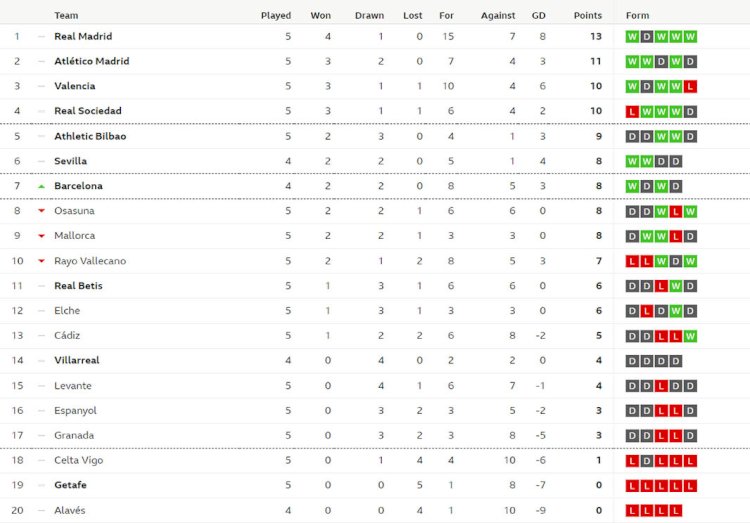Click Valencia's red L form badge
The height and width of the screenshot is (523, 750).
690,87
